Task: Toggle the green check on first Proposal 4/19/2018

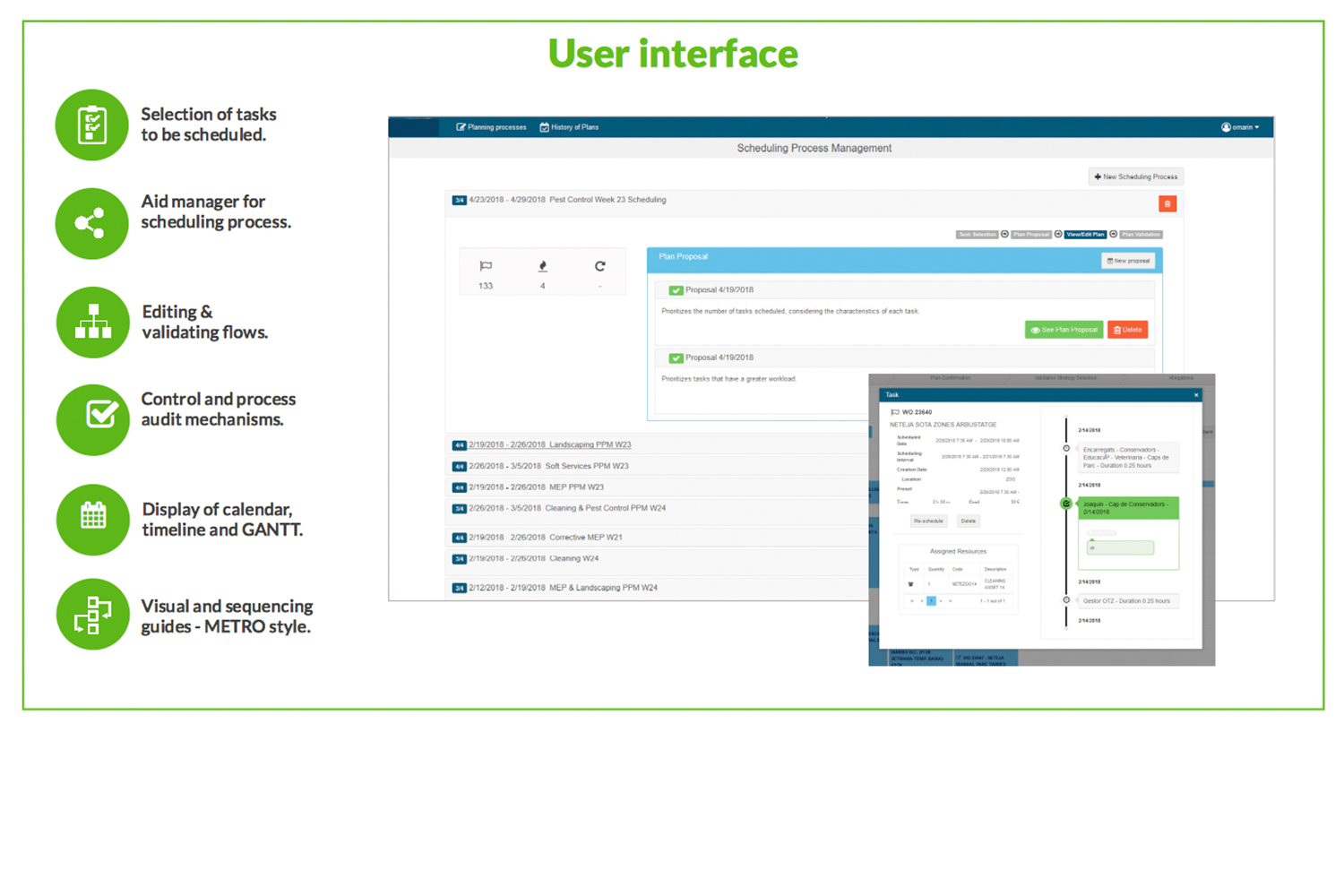Action: coord(676,290)
